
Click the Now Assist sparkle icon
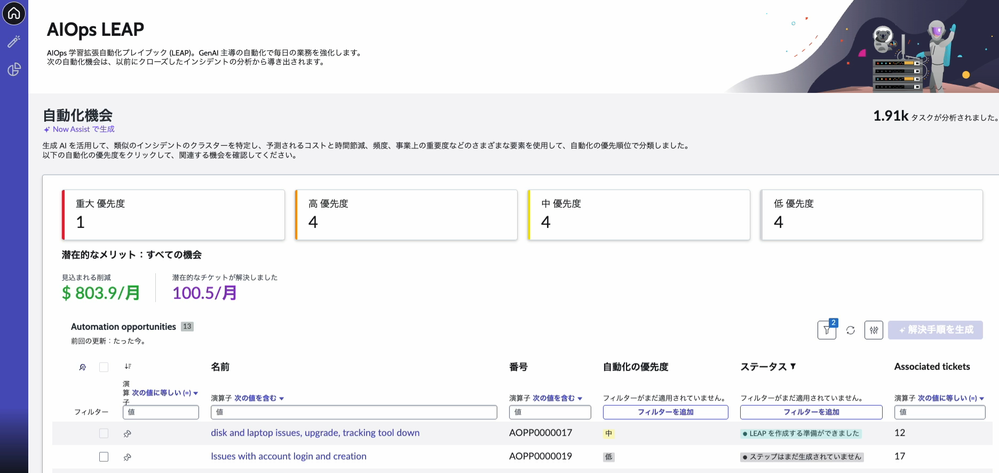coord(47,129)
